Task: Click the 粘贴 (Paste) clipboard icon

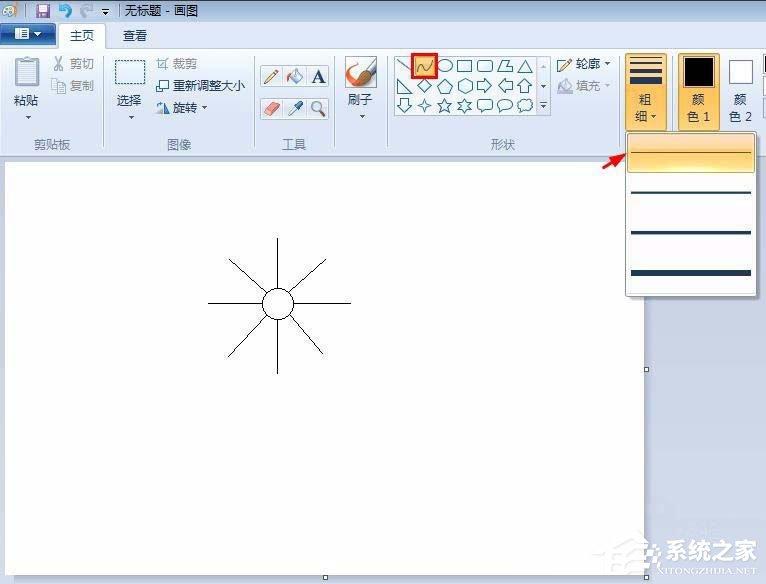Action: pyautogui.click(x=26, y=72)
